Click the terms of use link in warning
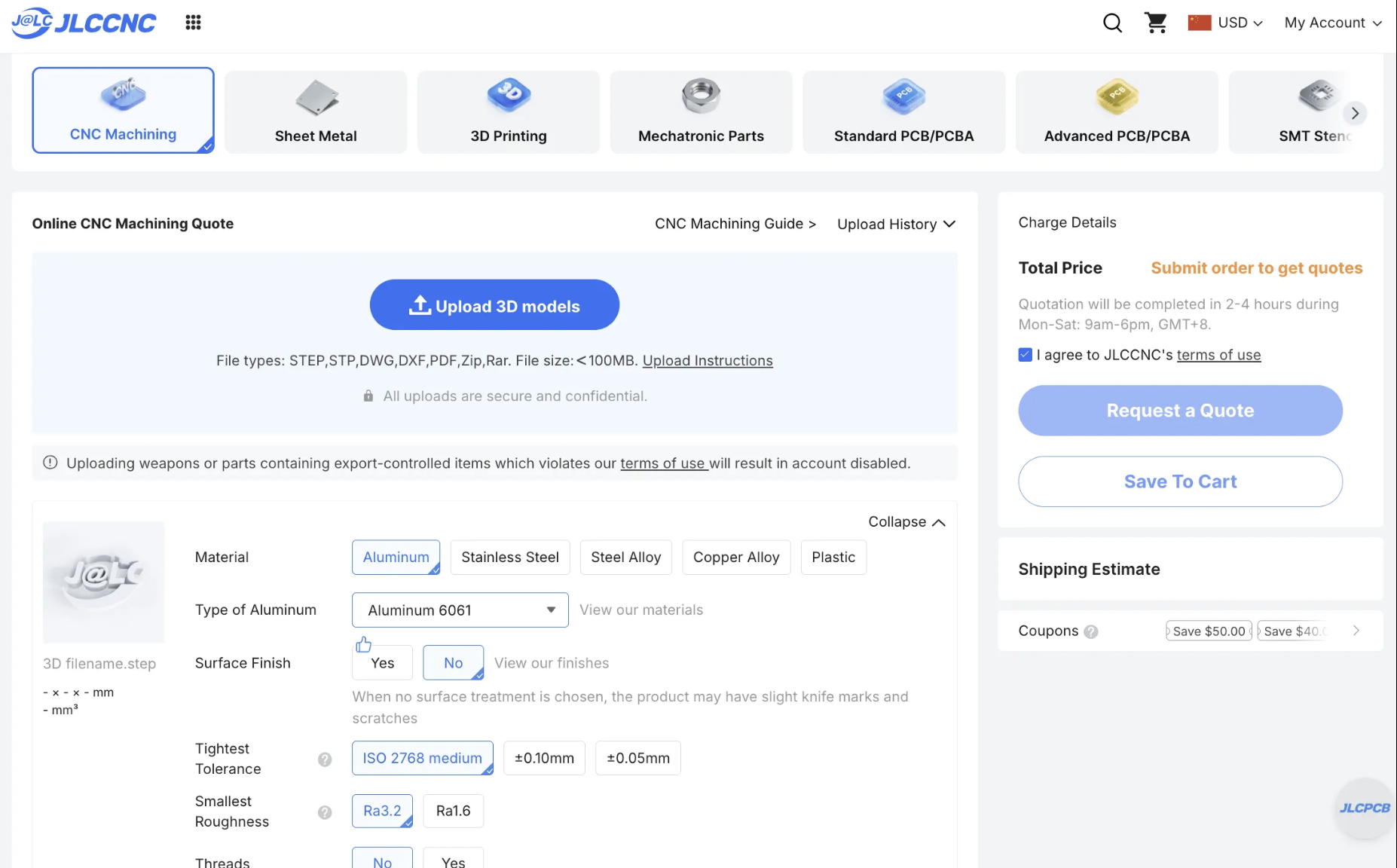The height and width of the screenshot is (868, 1397). pos(663,463)
